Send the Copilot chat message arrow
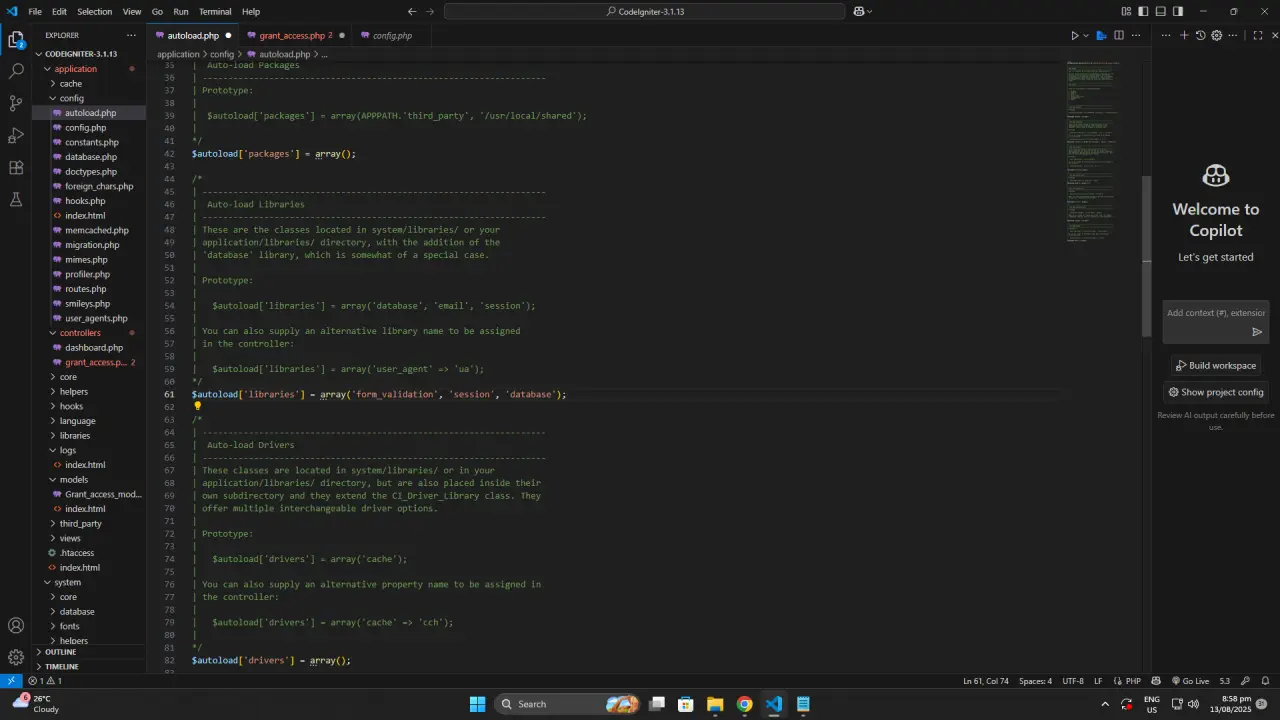Screen dimensions: 1280x720 click(x=1257, y=331)
